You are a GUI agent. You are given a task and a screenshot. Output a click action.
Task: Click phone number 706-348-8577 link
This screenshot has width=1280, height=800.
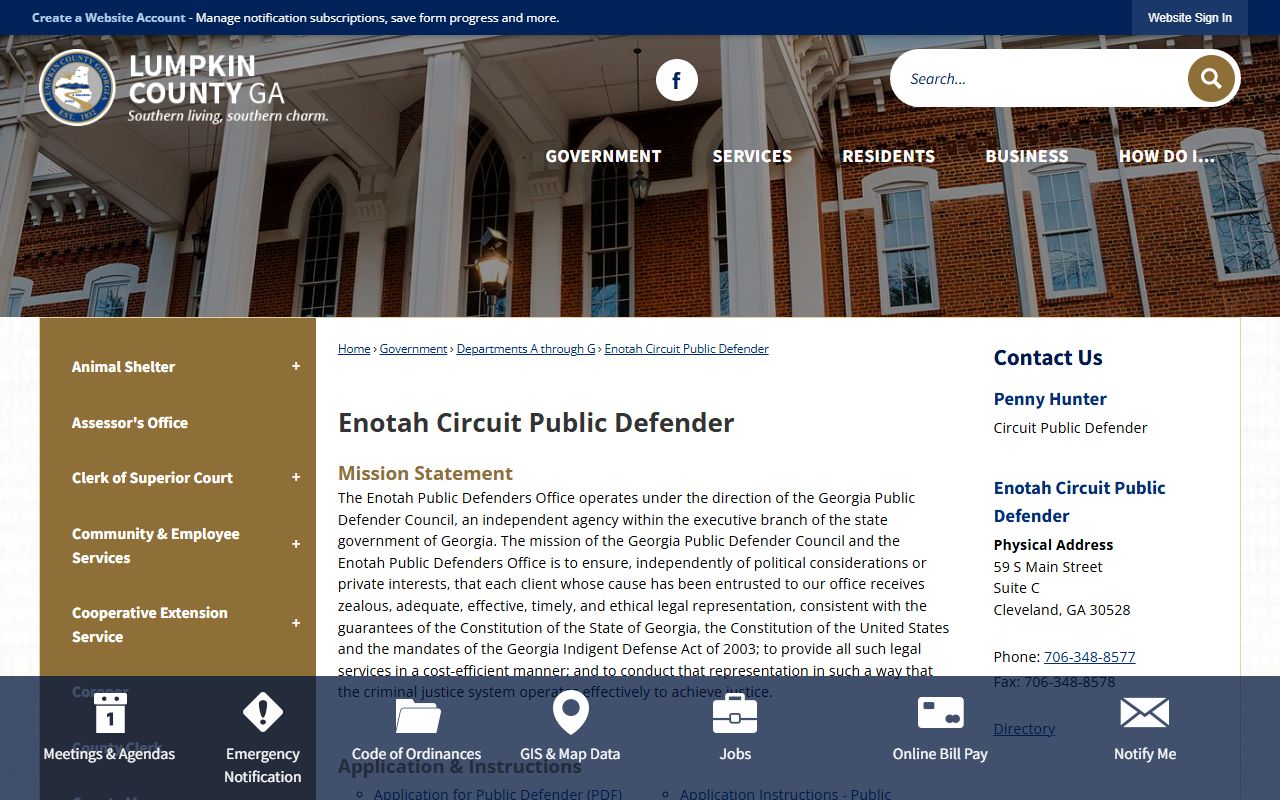click(x=1089, y=657)
